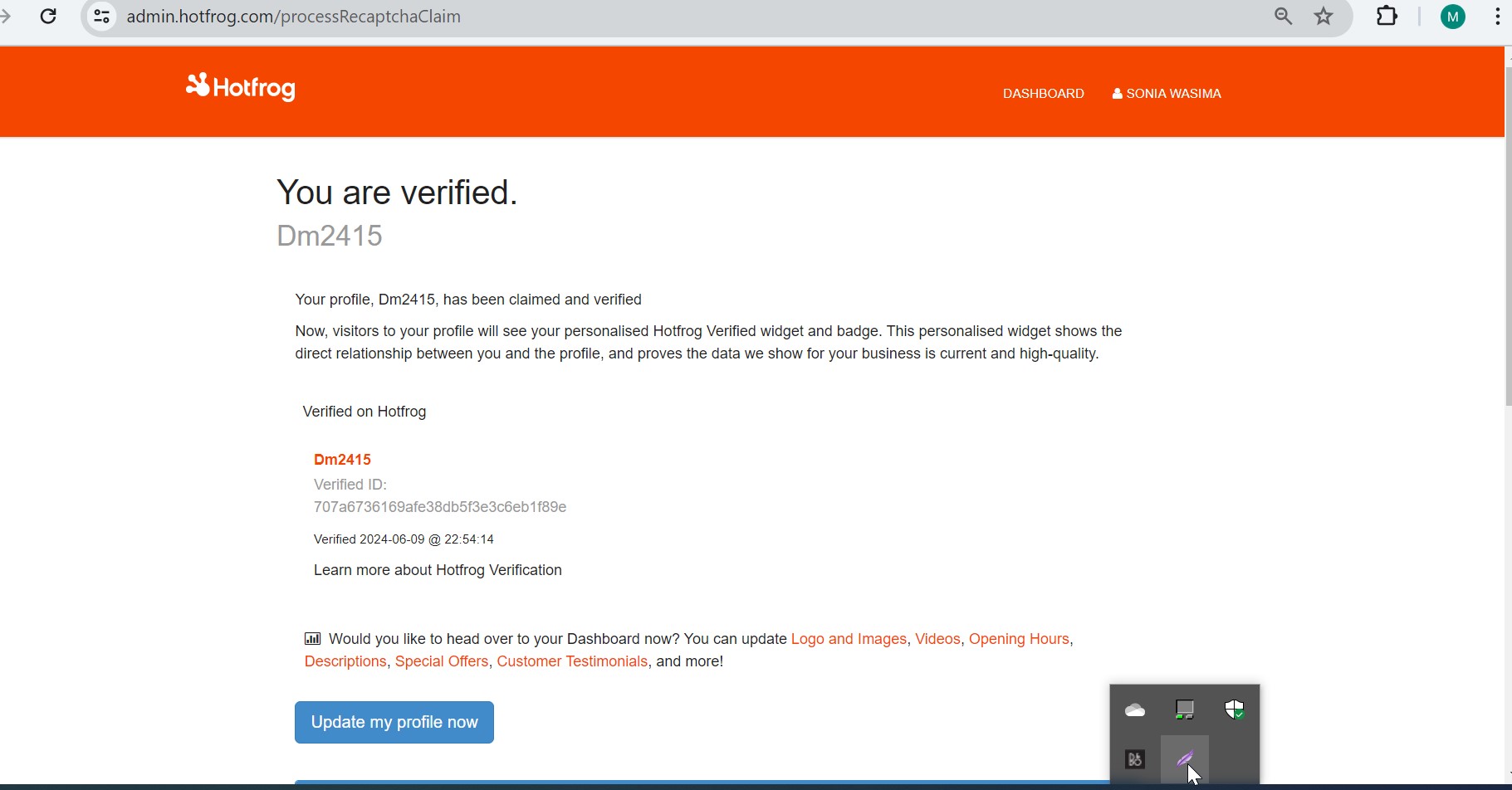Open the Opening Hours link
The height and width of the screenshot is (790, 1512).
[1019, 639]
